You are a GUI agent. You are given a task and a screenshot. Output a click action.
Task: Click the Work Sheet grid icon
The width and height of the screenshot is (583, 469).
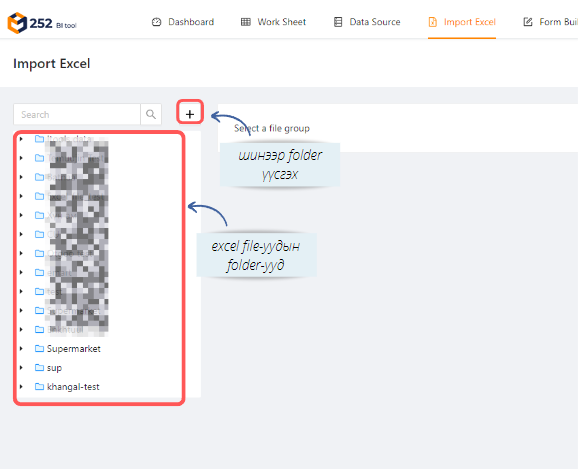coord(246,22)
